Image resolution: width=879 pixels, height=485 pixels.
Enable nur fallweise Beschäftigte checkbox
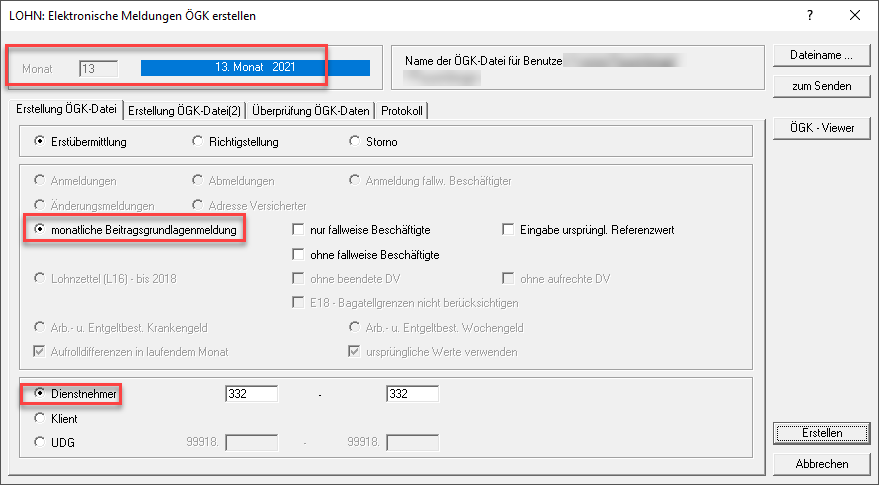(298, 230)
